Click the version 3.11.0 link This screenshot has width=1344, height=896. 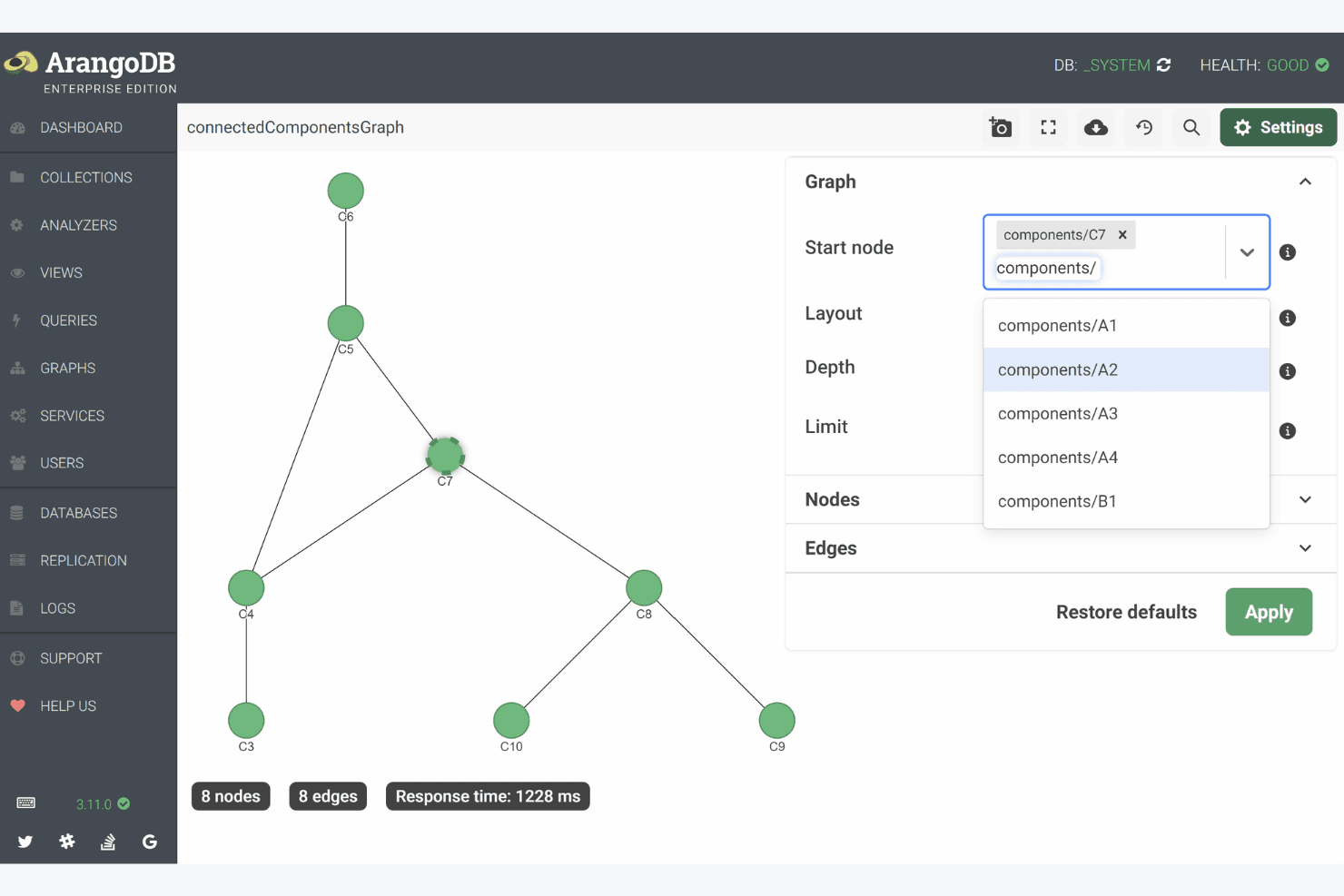[94, 804]
